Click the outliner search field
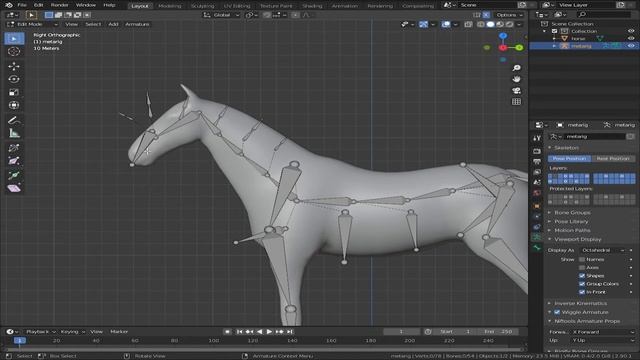 click(x=604, y=15)
